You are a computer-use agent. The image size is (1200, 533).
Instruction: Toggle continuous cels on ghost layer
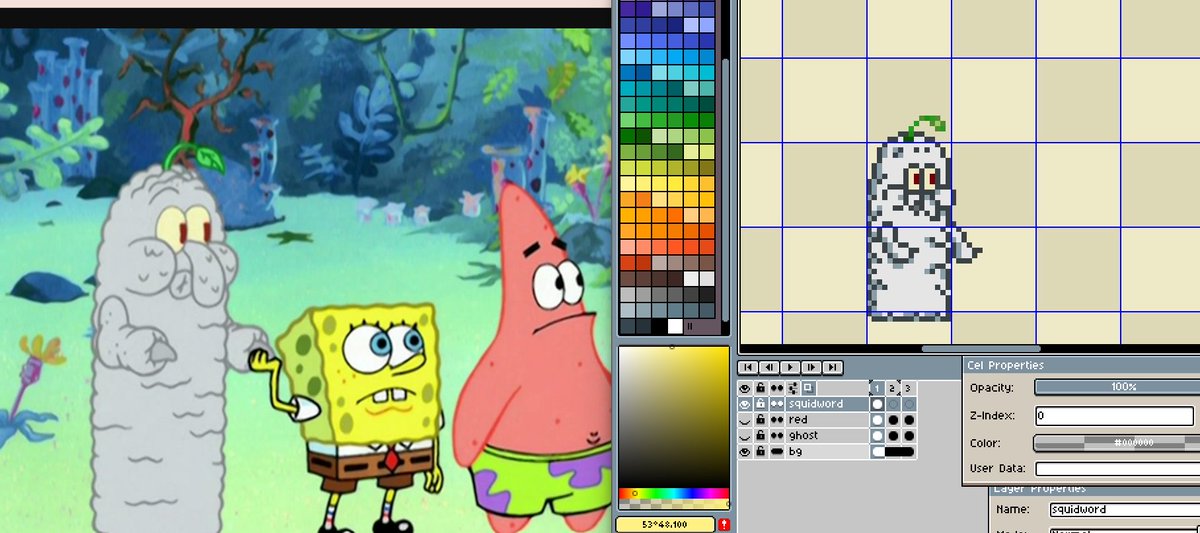coord(777,436)
